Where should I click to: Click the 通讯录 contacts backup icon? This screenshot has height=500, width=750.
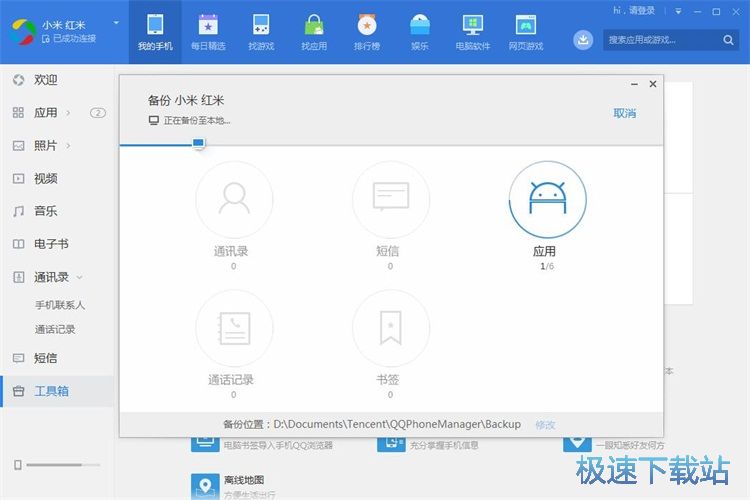234,200
